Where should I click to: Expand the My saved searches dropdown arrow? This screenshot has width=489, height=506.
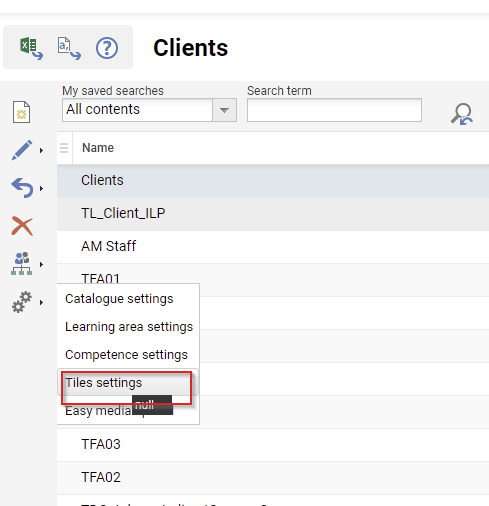(224, 110)
